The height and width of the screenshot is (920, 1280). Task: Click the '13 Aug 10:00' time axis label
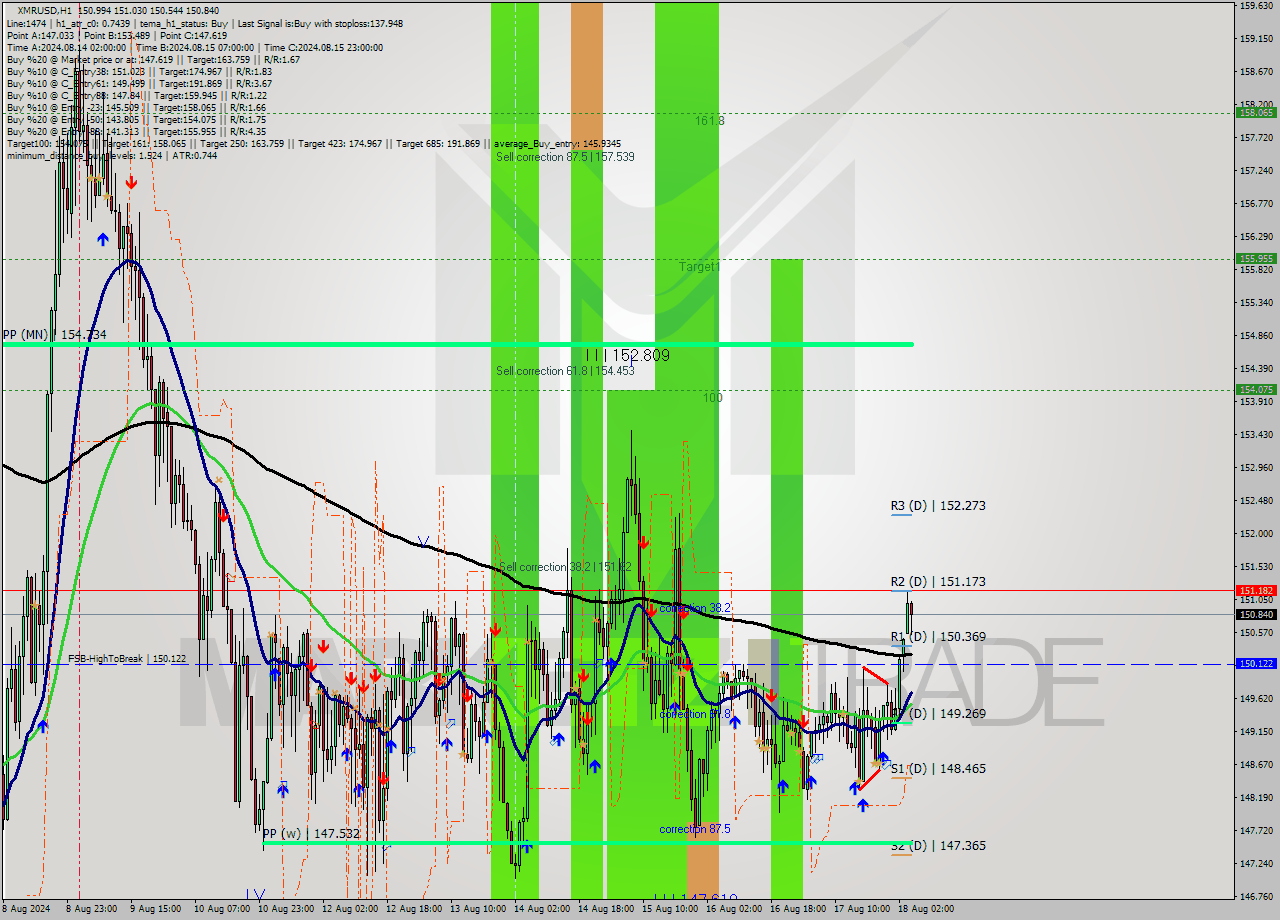476,909
